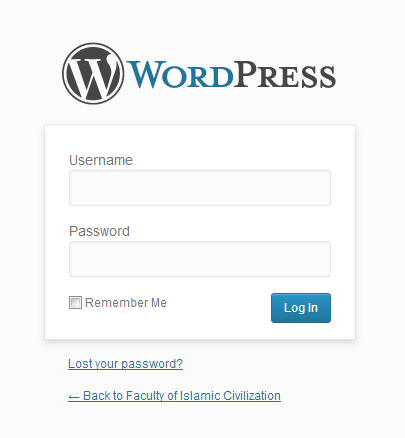Screen dimensions: 405x438
Task: Click the 'Password' field label
Action: (99, 231)
